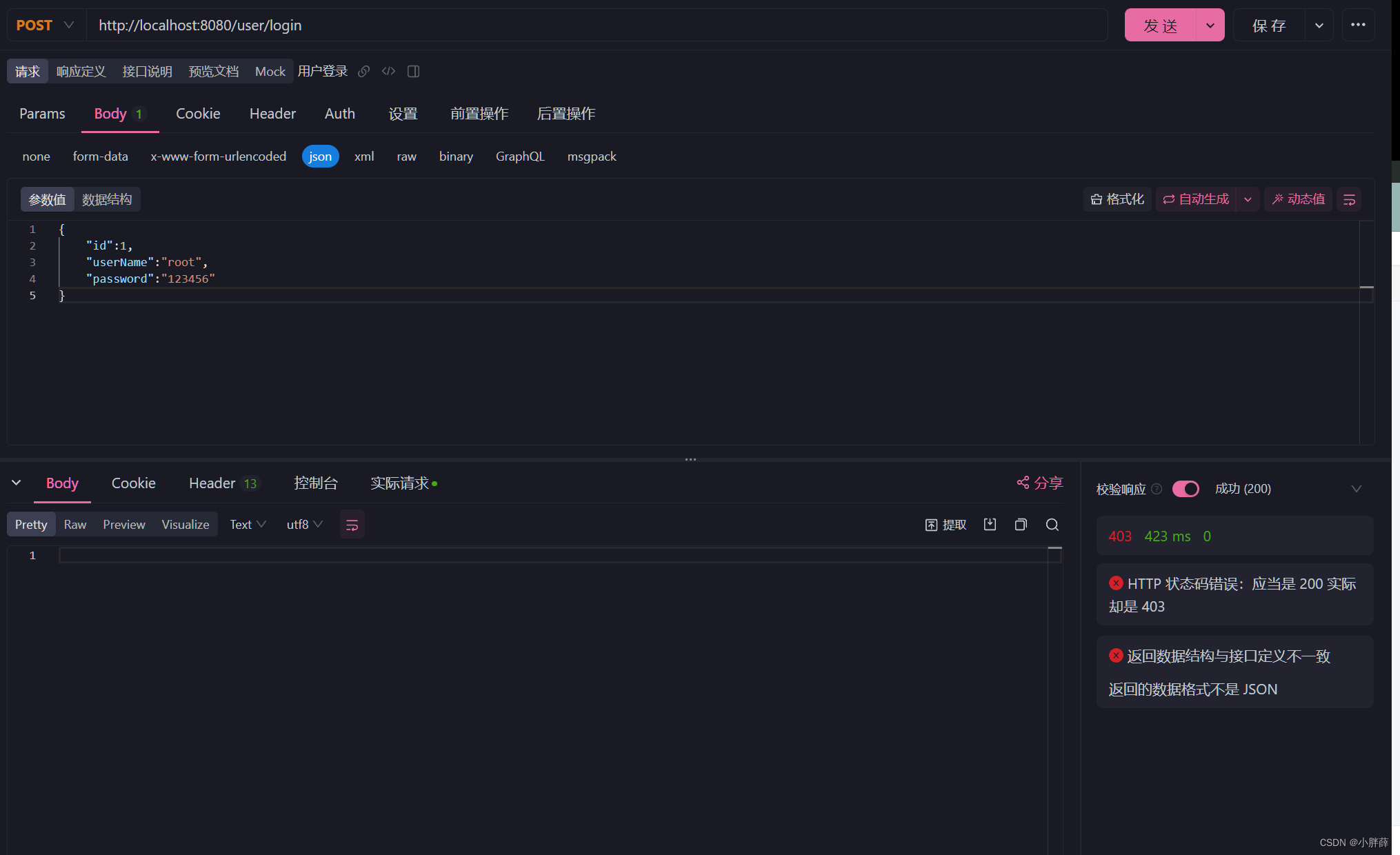
Task: Click the request URL input field
Action: pyautogui.click(x=483, y=25)
